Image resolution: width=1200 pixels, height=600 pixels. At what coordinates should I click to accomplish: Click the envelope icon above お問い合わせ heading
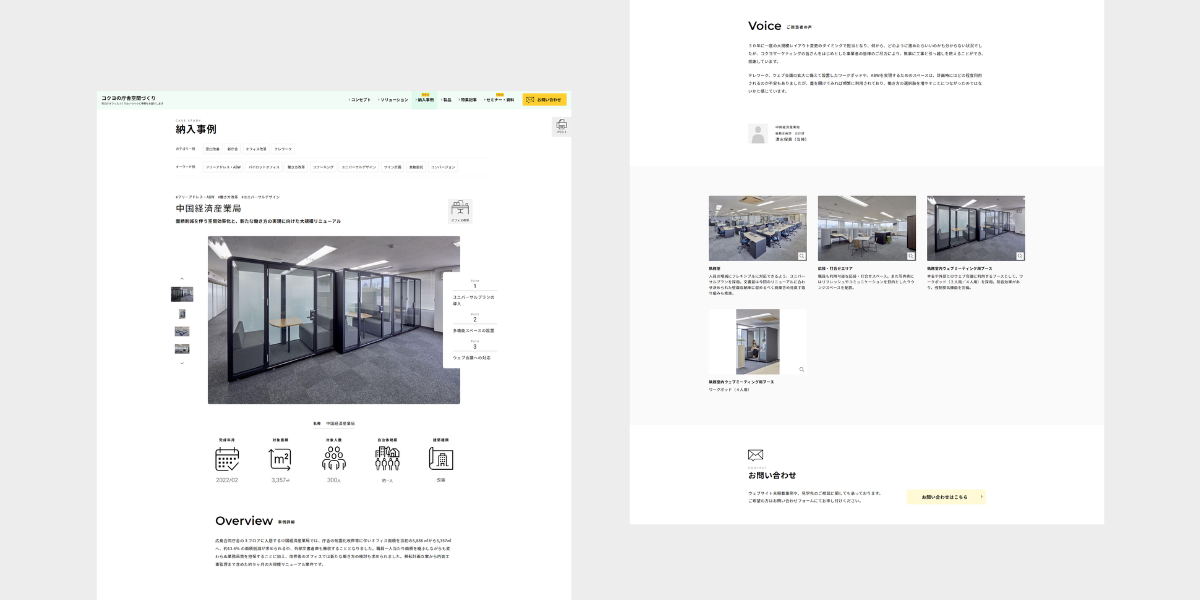(756, 455)
